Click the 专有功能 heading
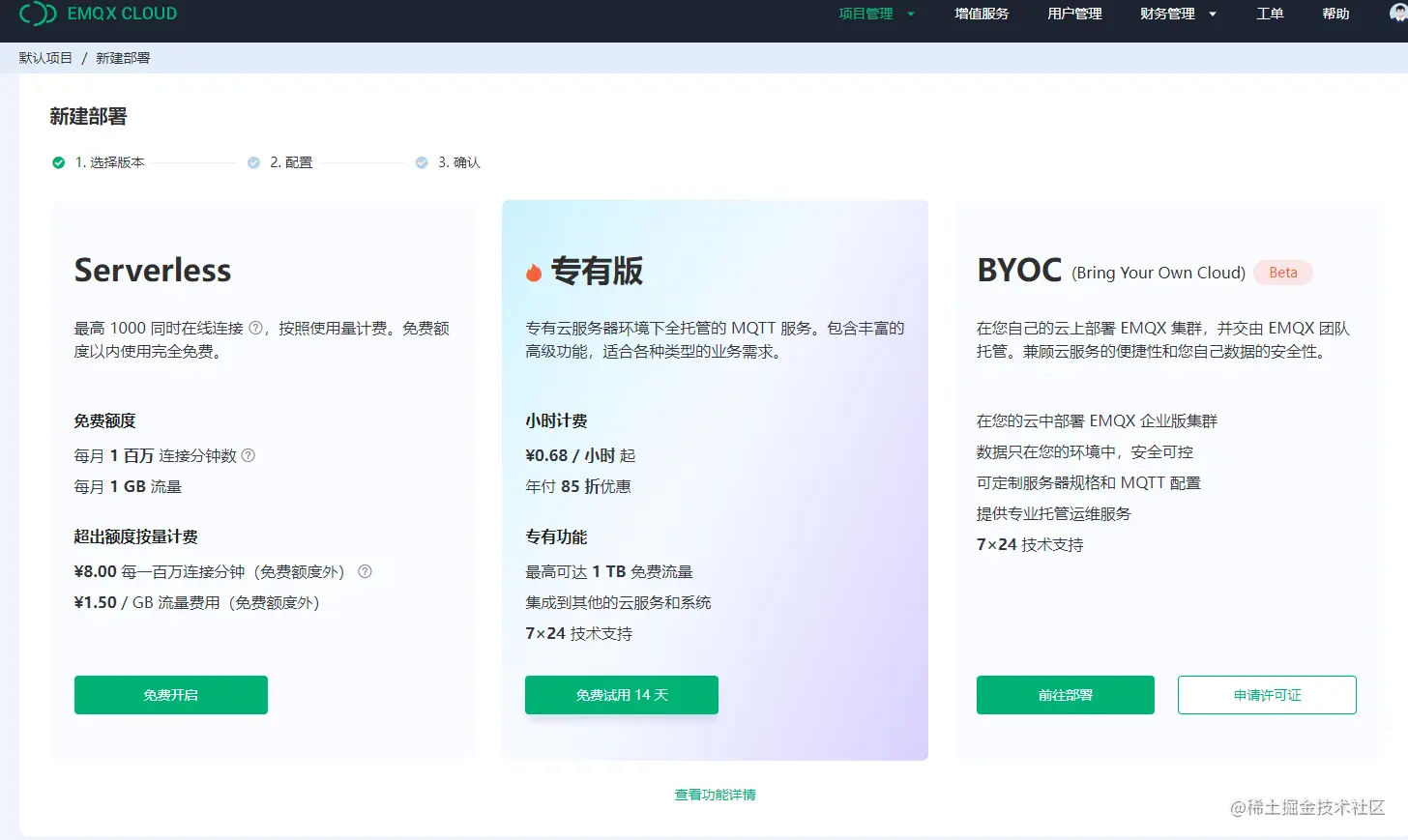 (556, 536)
